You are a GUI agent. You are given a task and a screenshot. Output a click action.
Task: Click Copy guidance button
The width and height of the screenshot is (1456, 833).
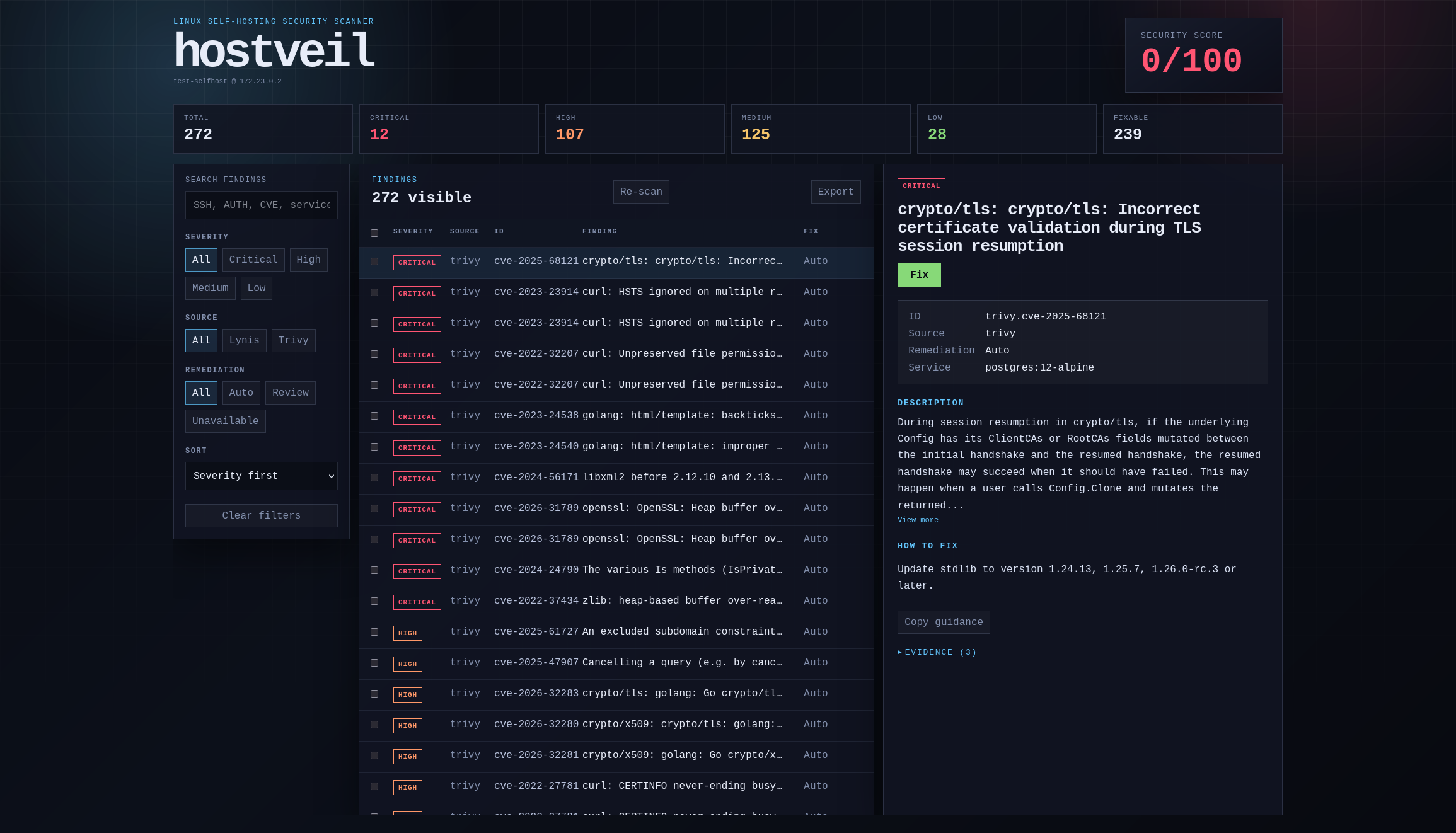(944, 622)
